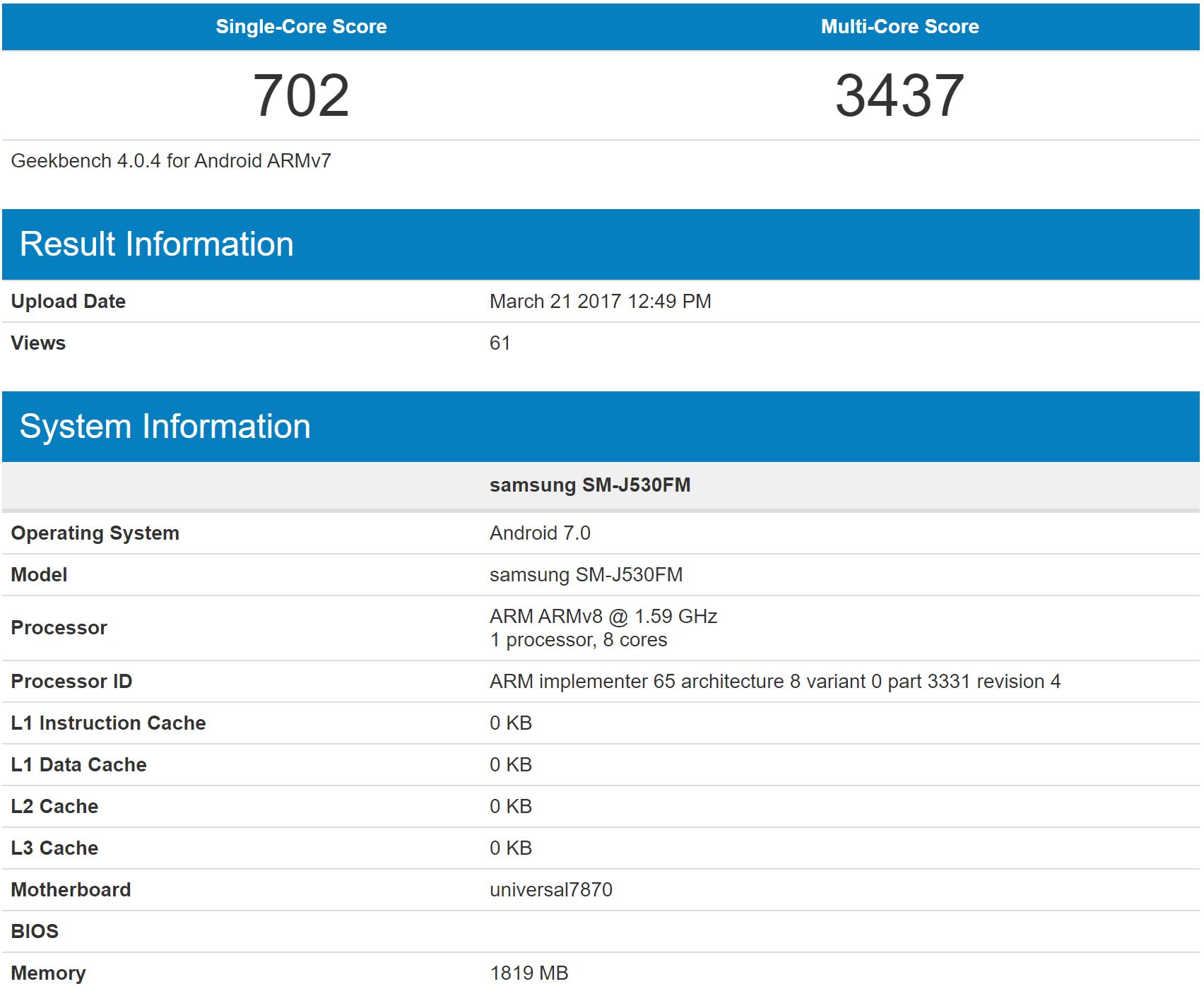Select the 0 KB value for L3 Cache
Viewport: 1204px width, 996px height.
coord(511,848)
